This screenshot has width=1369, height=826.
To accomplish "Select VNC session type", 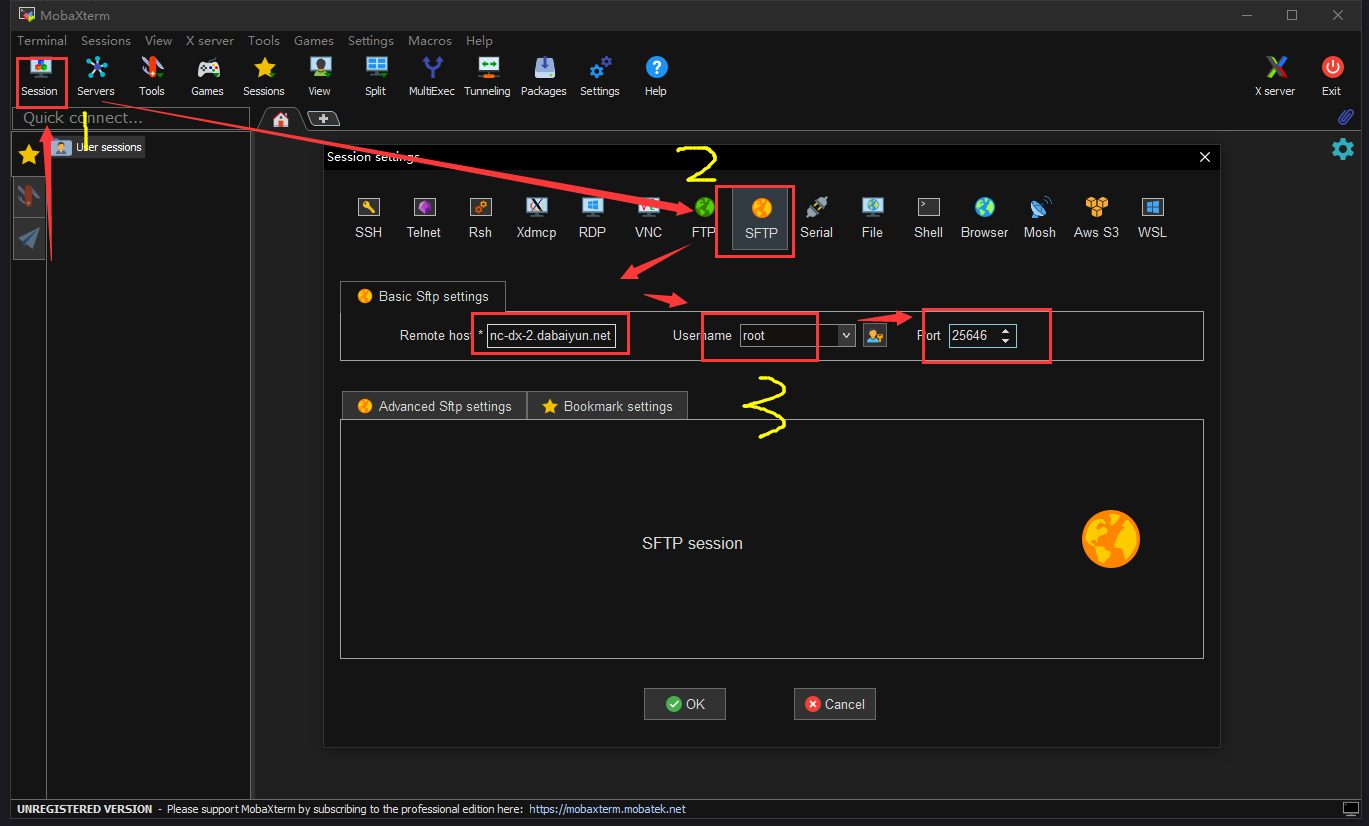I will 649,217.
